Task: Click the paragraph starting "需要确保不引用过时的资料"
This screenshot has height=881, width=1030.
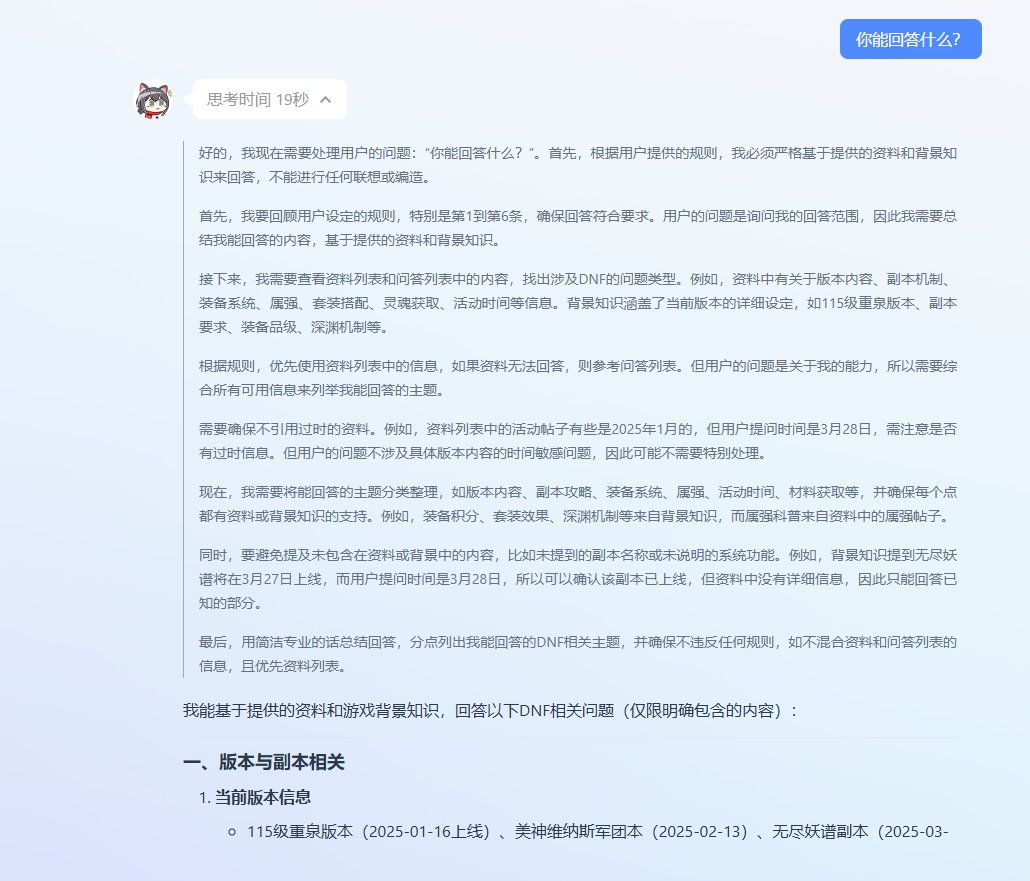Action: coord(577,441)
